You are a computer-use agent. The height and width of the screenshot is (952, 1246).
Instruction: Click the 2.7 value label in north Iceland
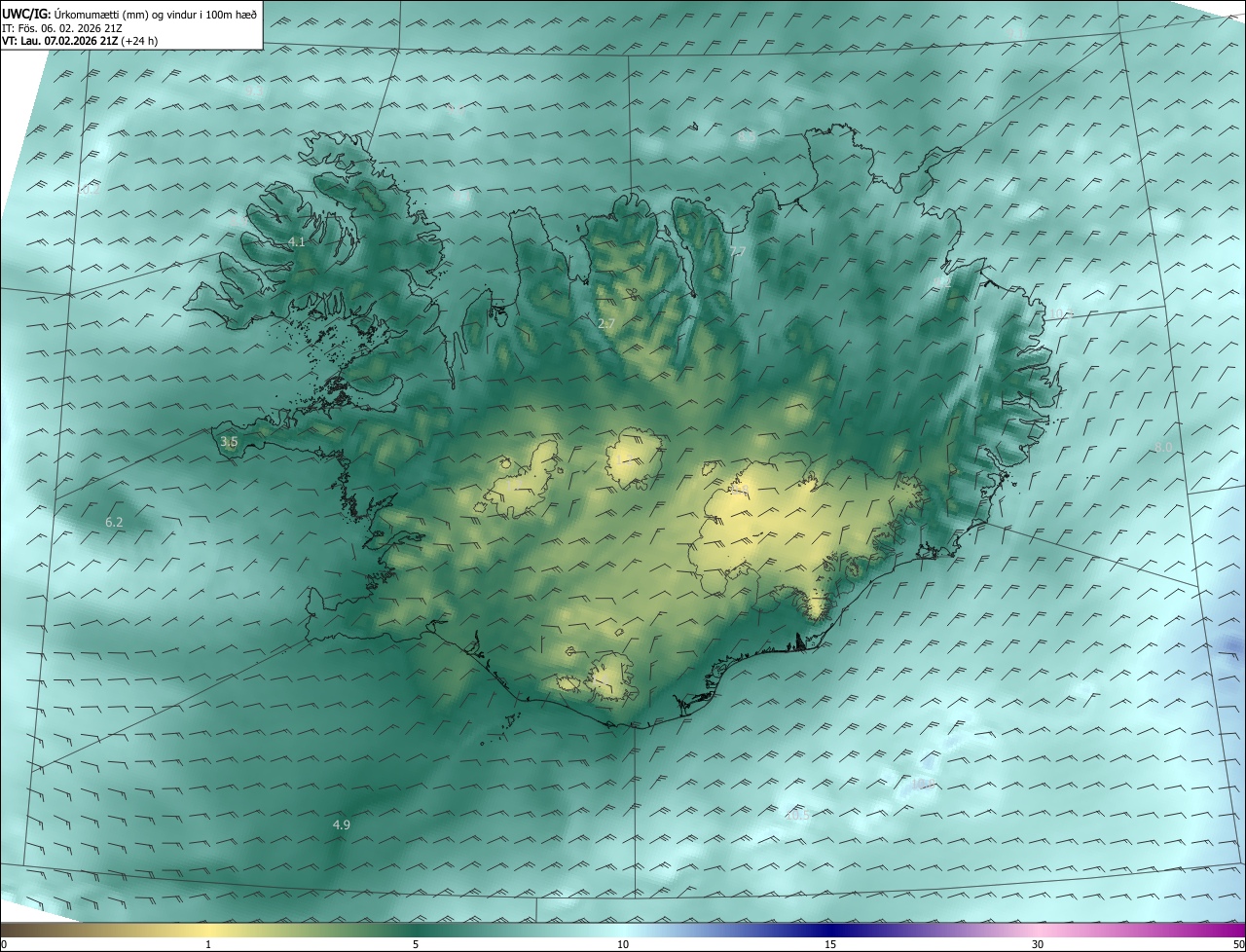(x=606, y=323)
